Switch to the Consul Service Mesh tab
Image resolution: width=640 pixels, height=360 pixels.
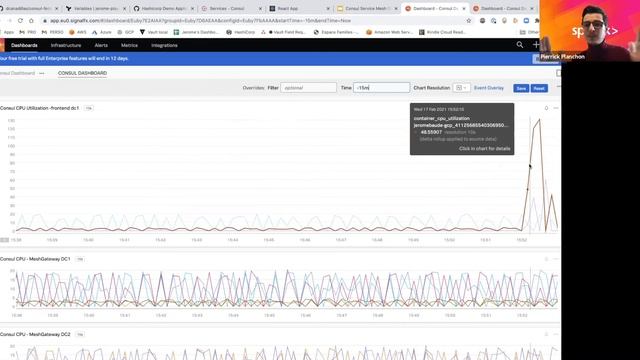[x=366, y=8]
